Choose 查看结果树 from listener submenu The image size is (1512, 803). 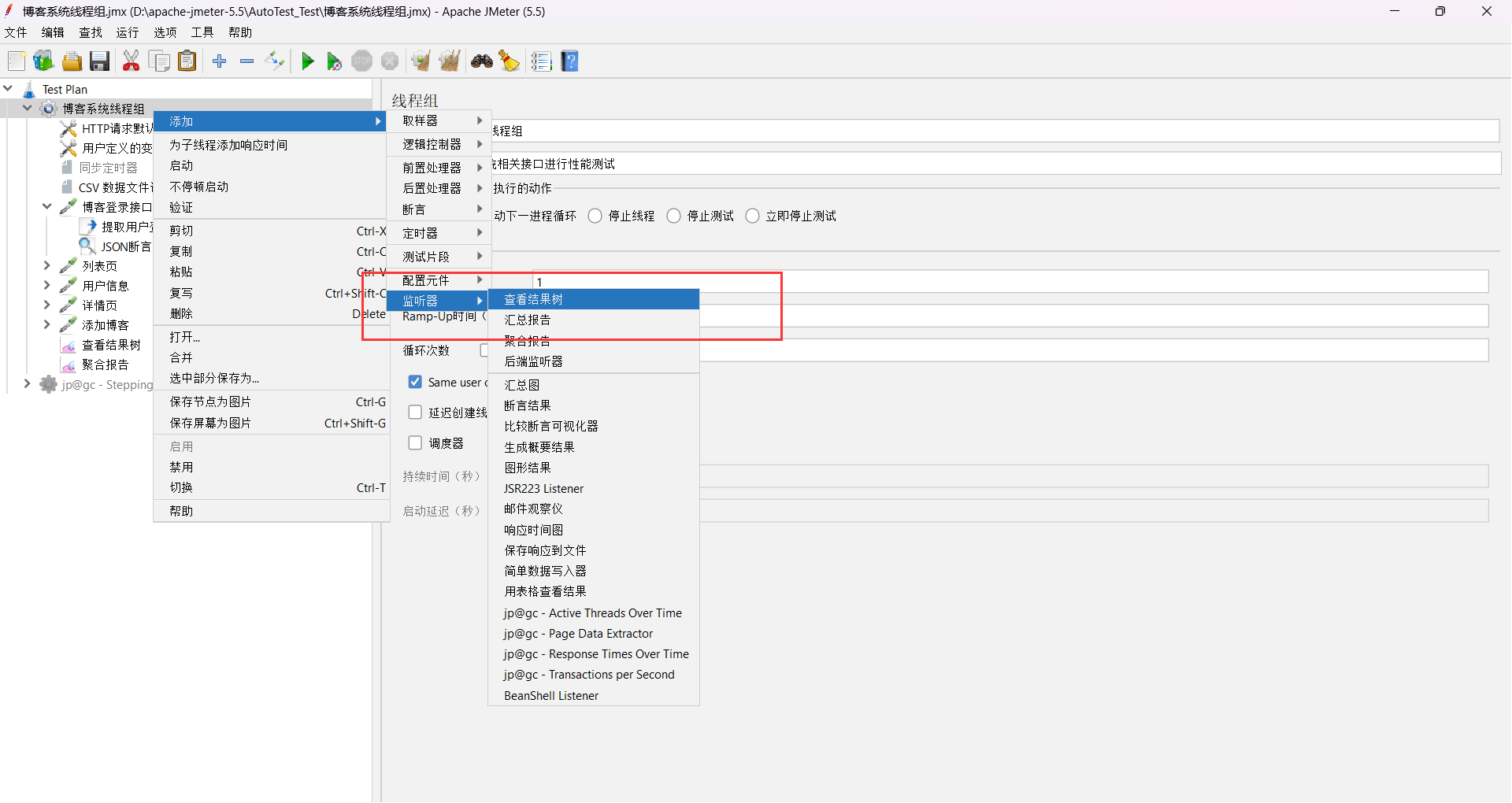pyautogui.click(x=594, y=300)
